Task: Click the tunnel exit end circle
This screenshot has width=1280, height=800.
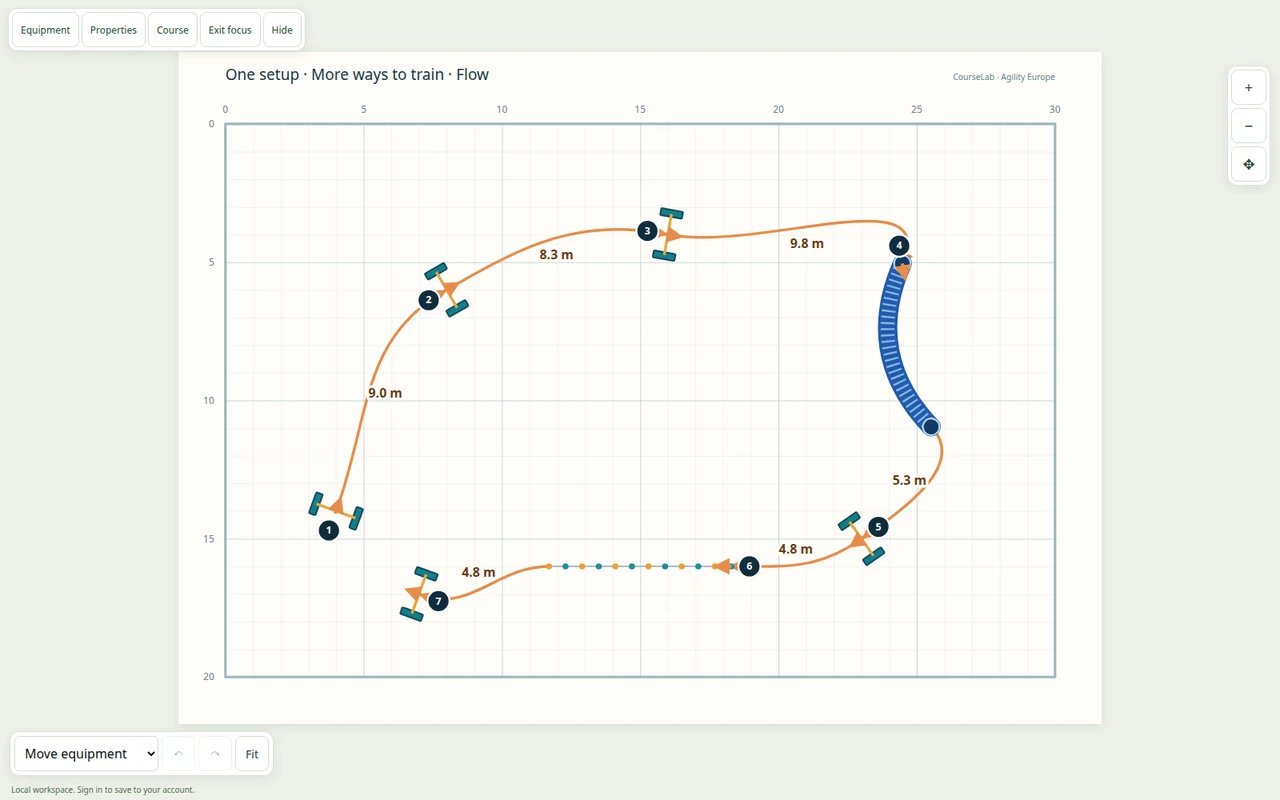Action: coord(931,427)
